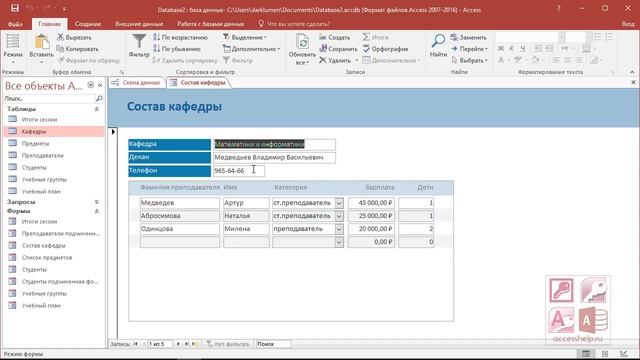Collapse the ribbon with the arrow
This screenshot has height=360, width=640.
(632, 72)
